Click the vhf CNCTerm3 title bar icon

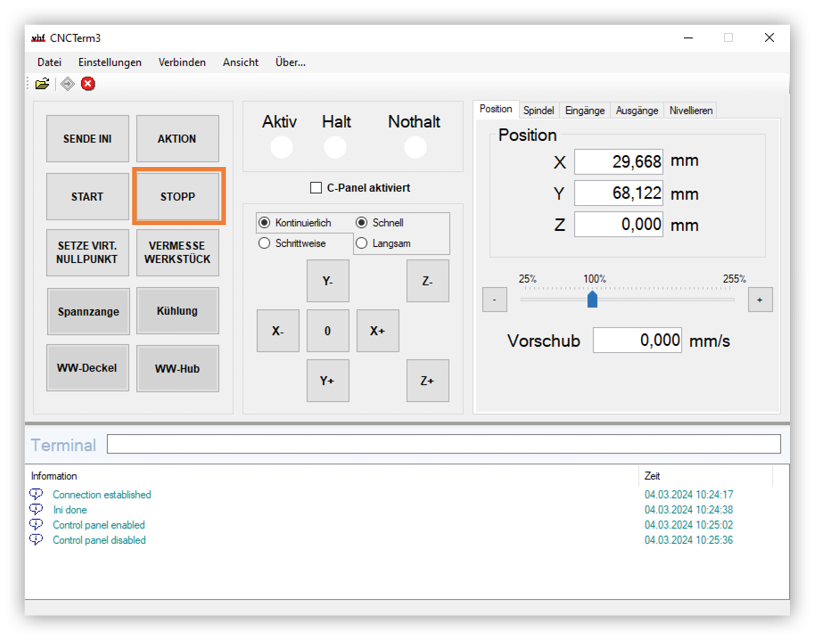[38, 38]
